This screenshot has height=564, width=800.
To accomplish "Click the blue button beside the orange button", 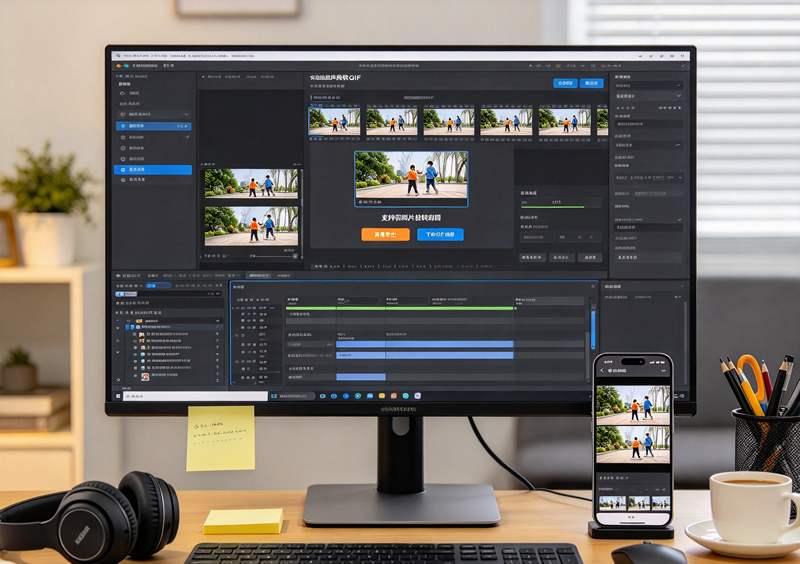I will 440,234.
